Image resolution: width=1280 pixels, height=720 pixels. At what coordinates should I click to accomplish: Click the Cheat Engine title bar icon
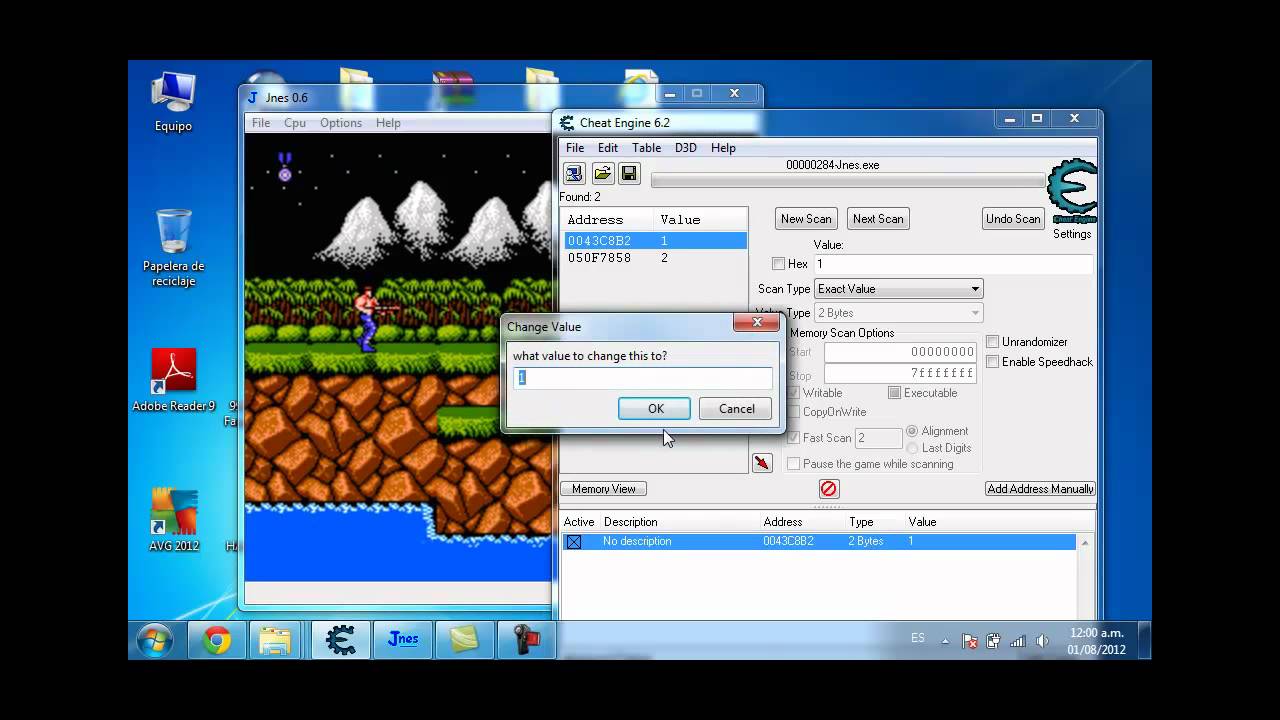point(567,123)
